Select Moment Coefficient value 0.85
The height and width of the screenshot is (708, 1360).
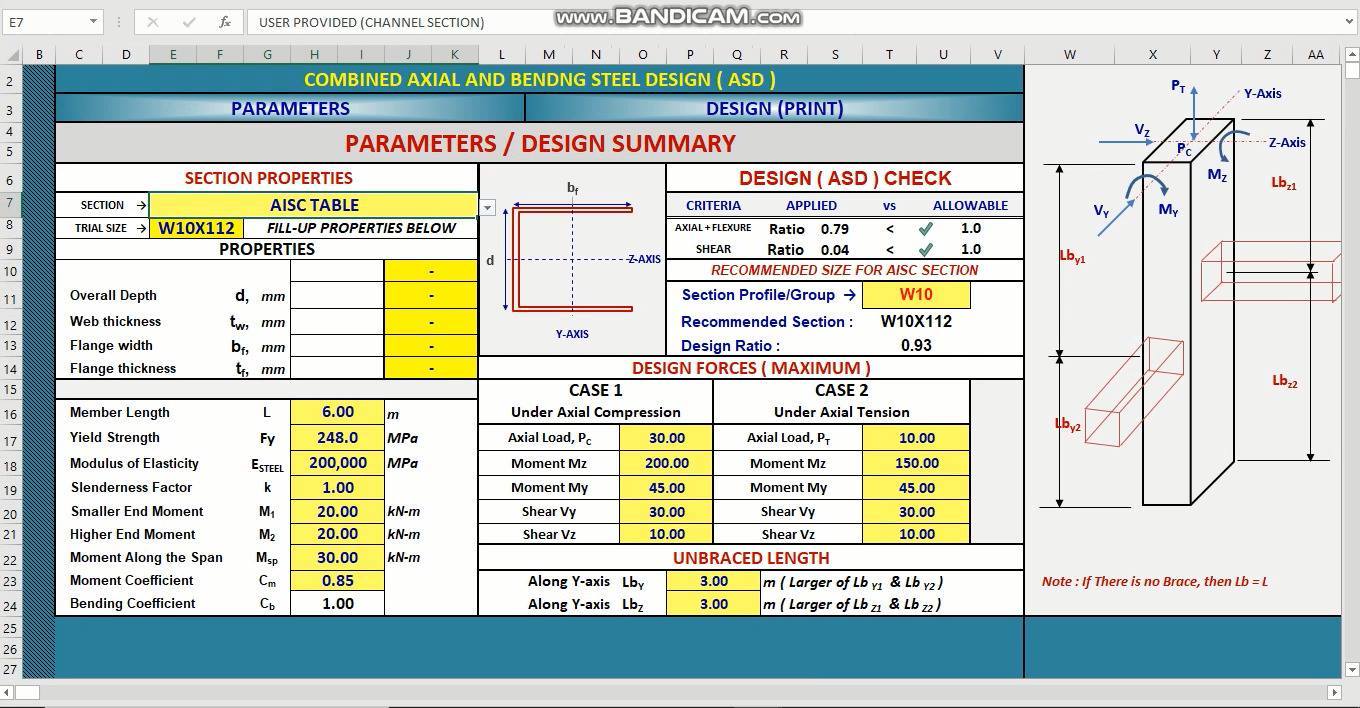(337, 580)
